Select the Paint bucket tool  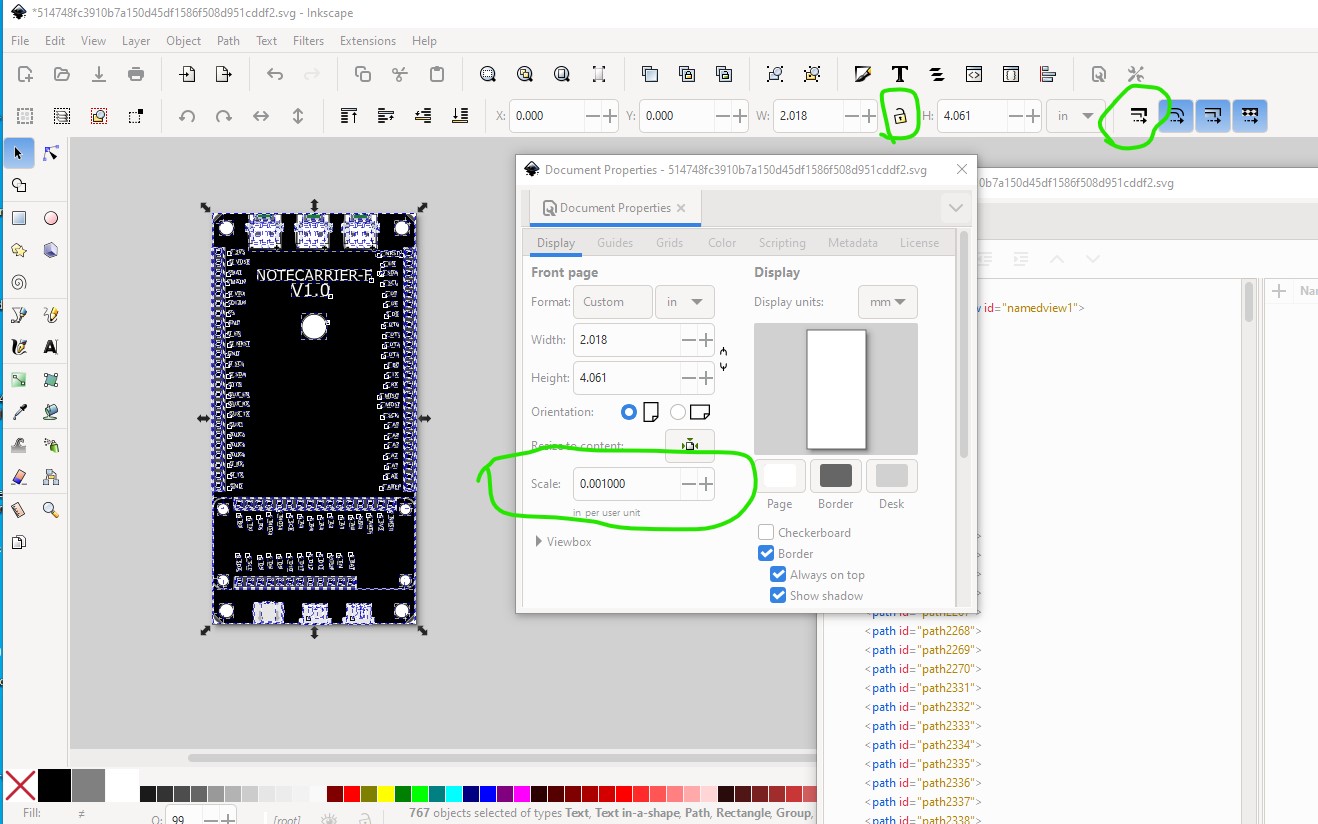[x=51, y=412]
